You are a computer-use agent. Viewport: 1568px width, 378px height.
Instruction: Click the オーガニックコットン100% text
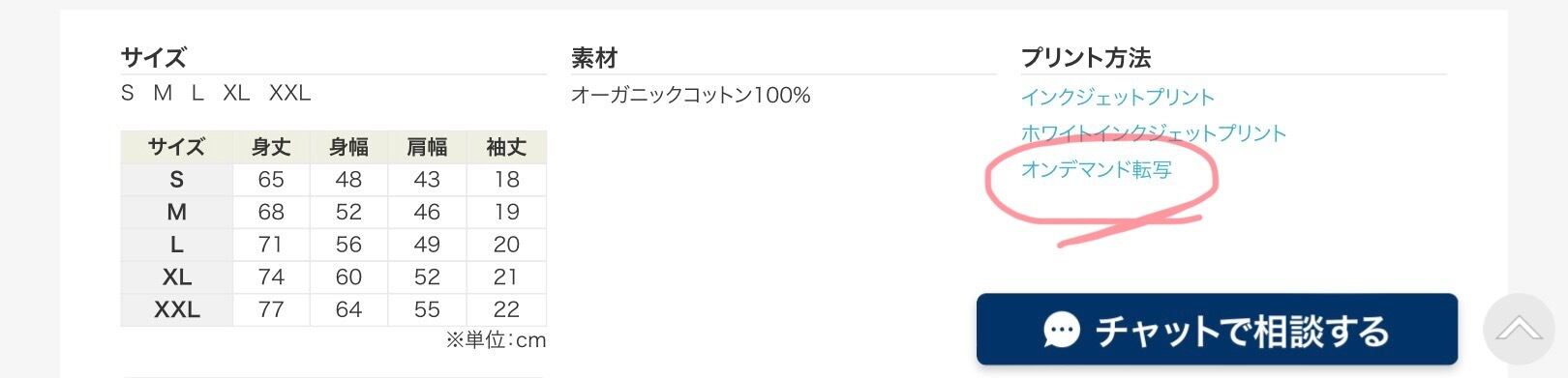tap(691, 96)
